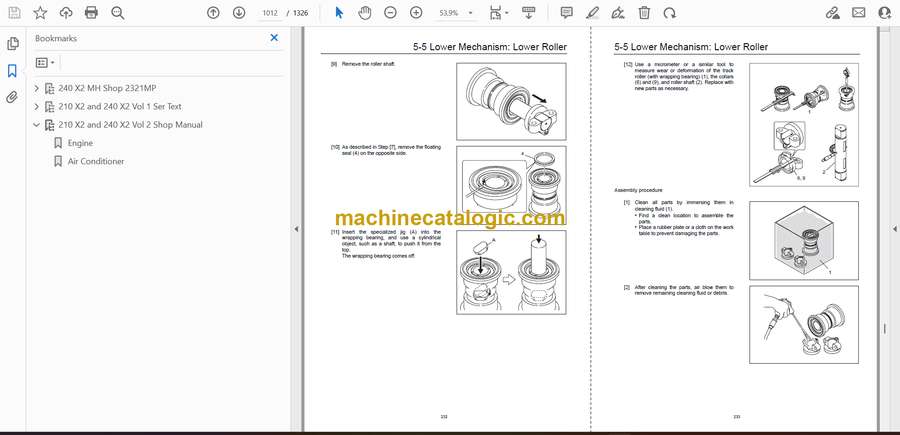Click the current page number field
Viewport: 900px width, 435px height.
click(271, 13)
